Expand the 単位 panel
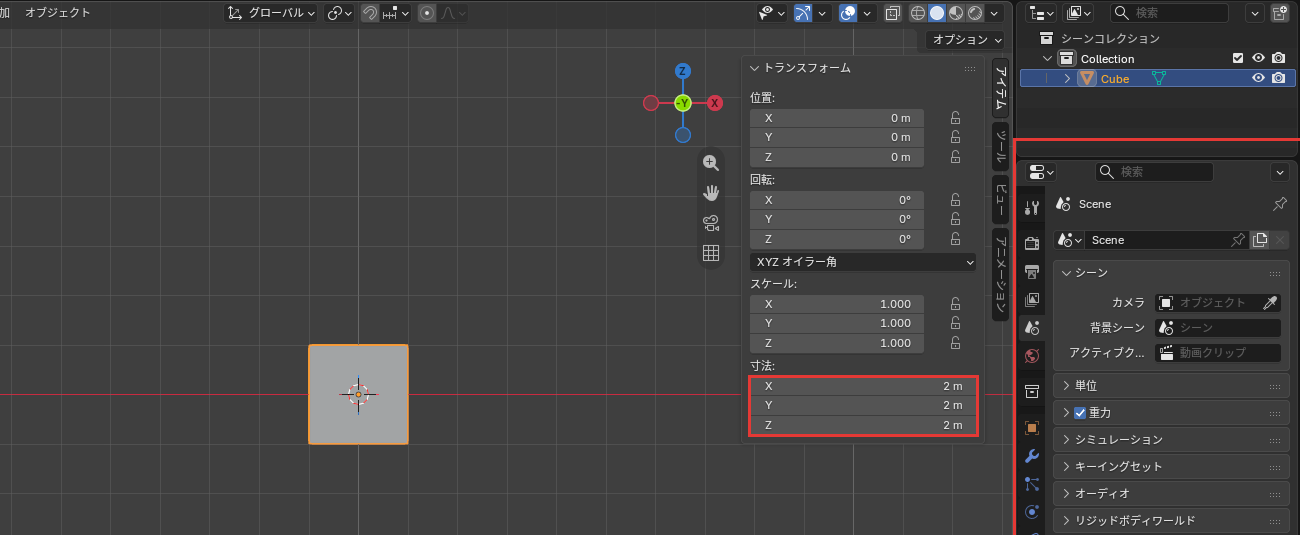Image resolution: width=1300 pixels, height=535 pixels. tap(1172, 385)
